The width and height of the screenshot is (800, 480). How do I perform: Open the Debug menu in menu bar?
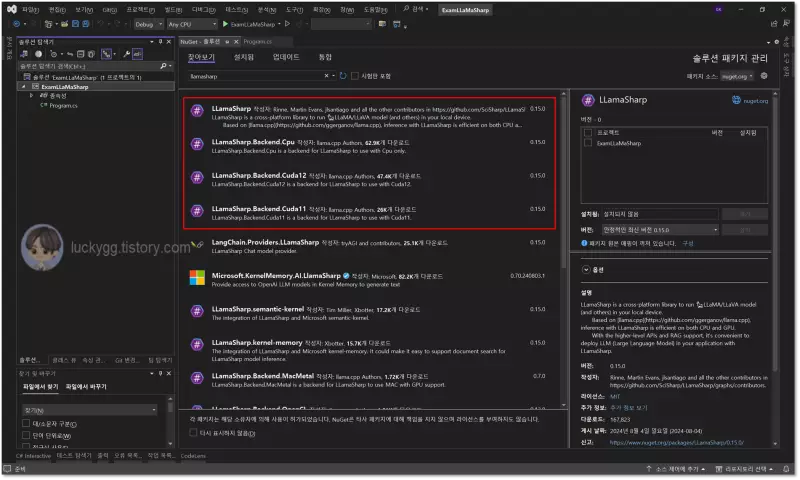(204, 10)
